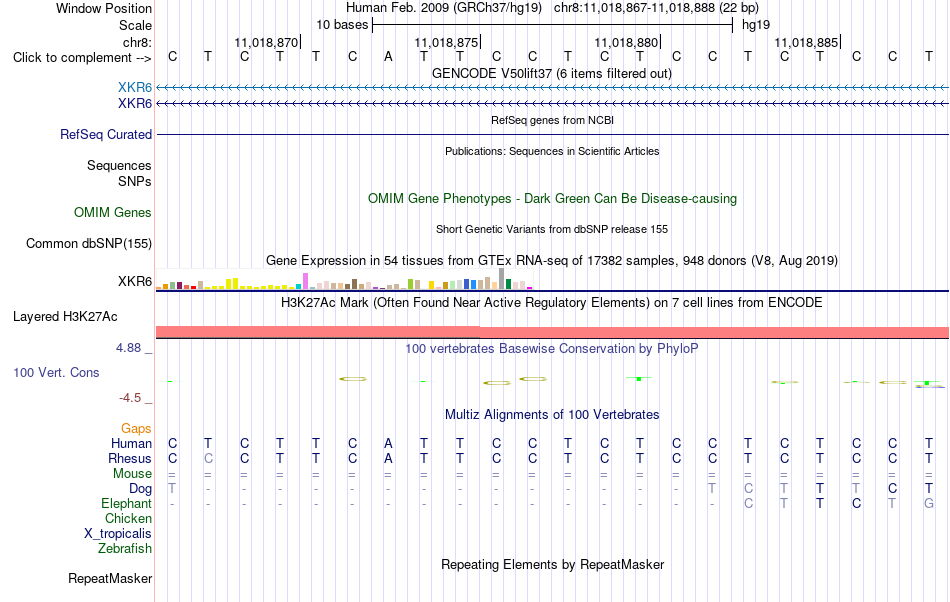Viewport: 950px width, 602px height.
Task: Click position marker 11,018,880
Action: [x=626, y=42]
